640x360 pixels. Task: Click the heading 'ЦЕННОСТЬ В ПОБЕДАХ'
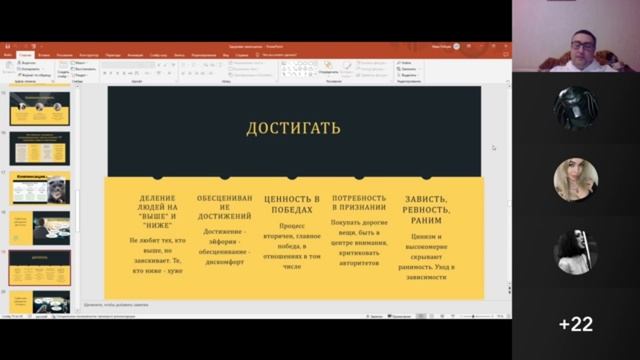[292, 204]
